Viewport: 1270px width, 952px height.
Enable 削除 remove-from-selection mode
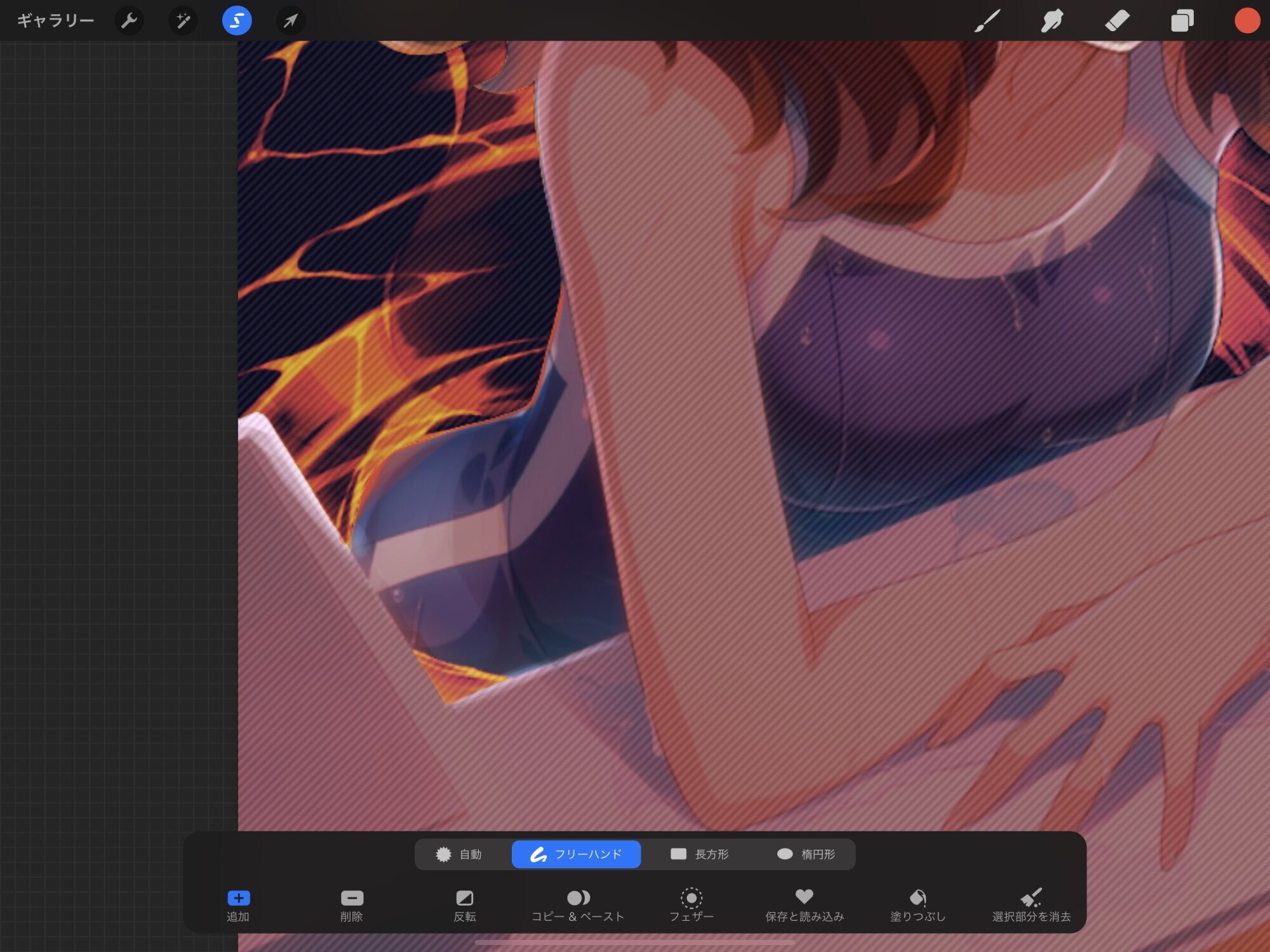coord(351,904)
